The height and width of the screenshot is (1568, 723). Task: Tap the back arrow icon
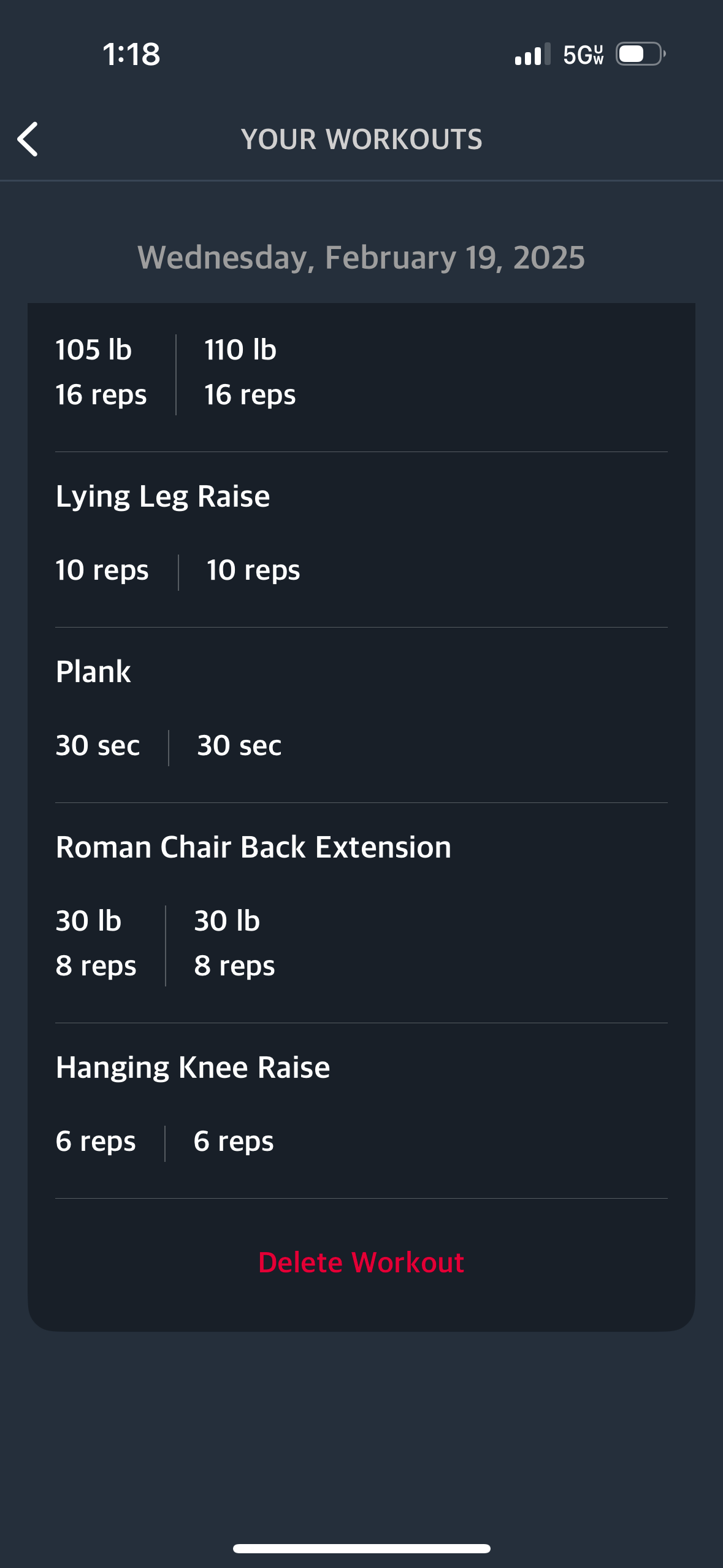click(28, 139)
